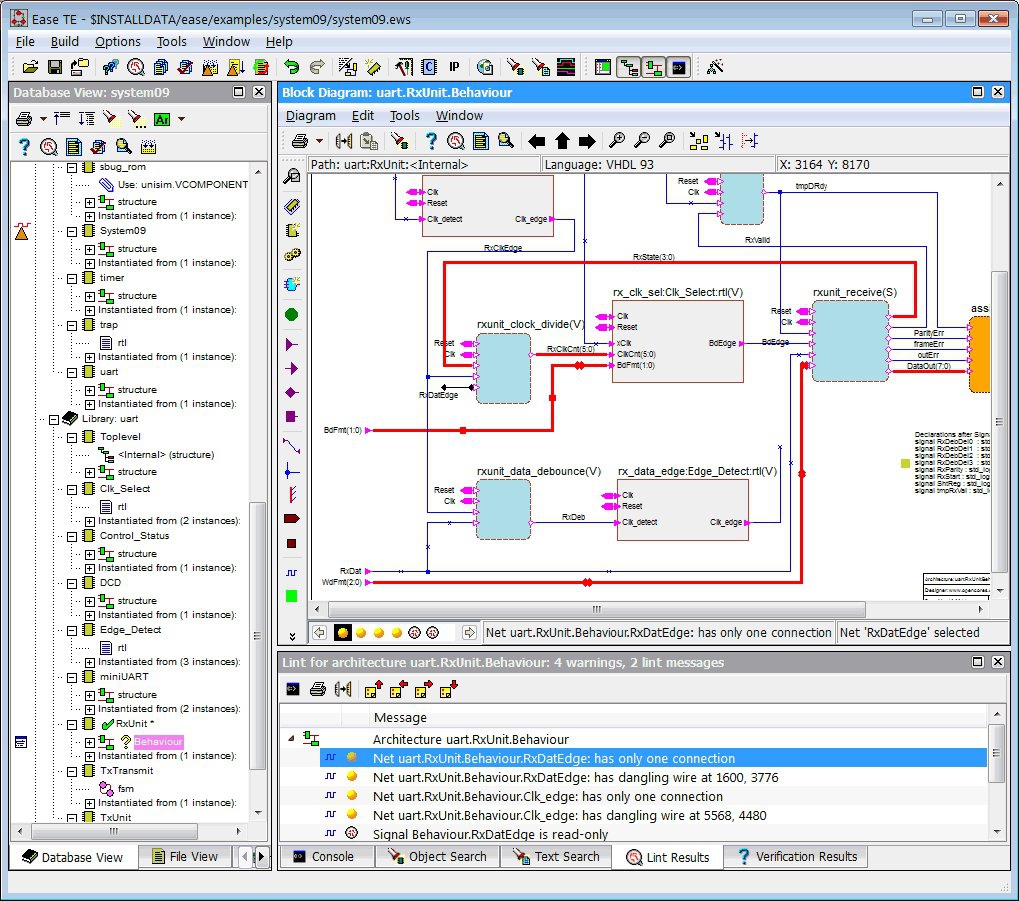
Task: Toggle the console window button in main toolbar
Action: coord(678,67)
